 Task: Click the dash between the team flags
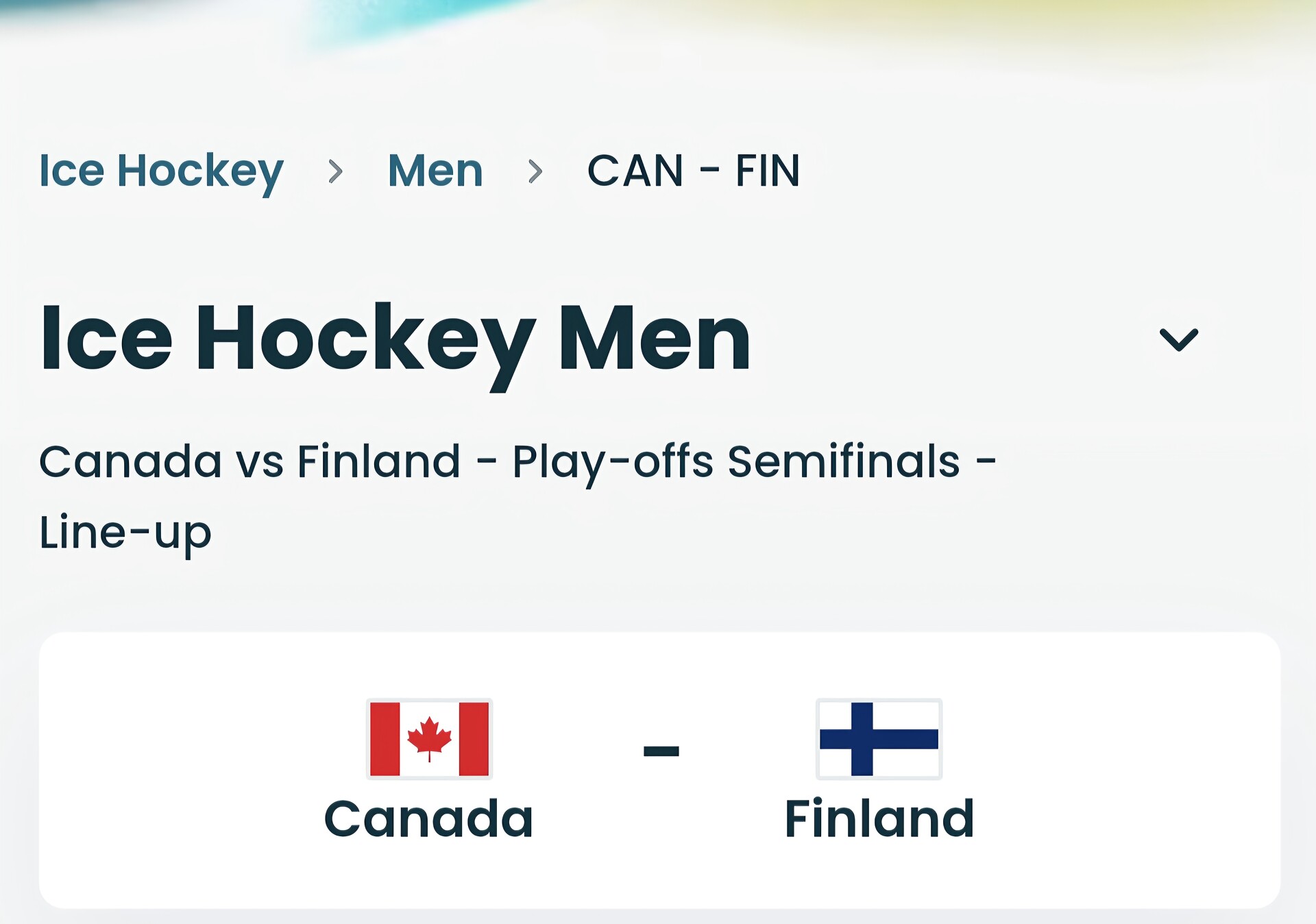[x=661, y=751]
